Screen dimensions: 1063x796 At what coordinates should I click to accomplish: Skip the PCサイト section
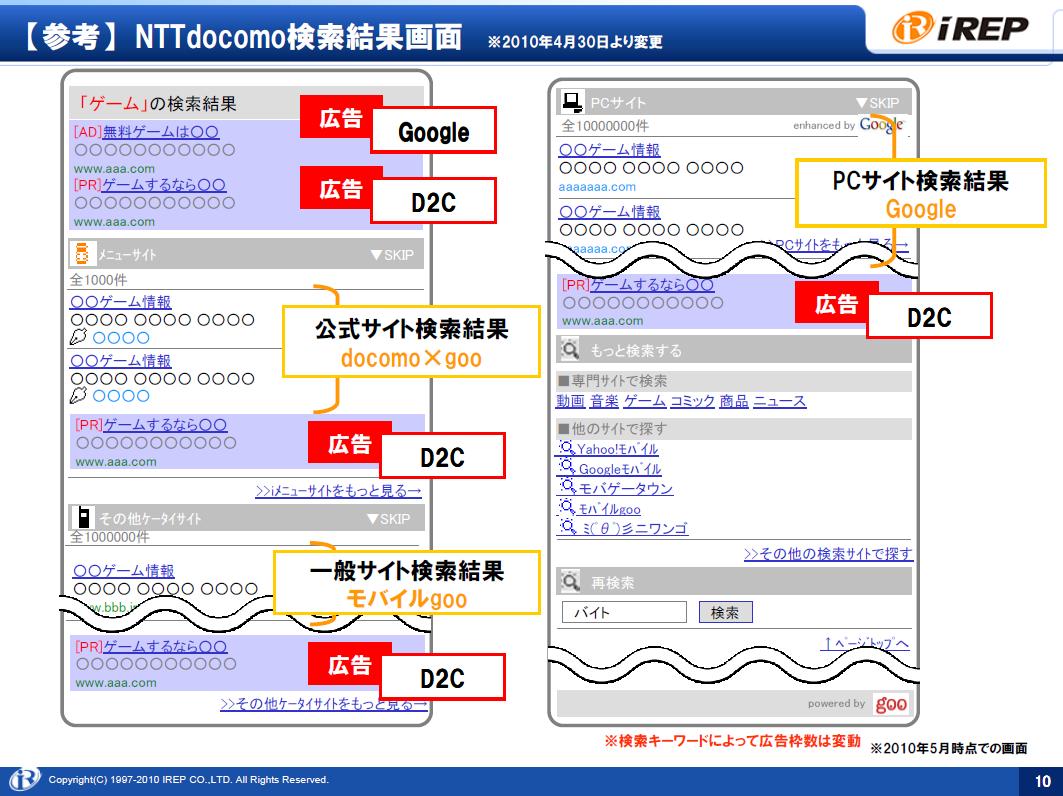878,103
